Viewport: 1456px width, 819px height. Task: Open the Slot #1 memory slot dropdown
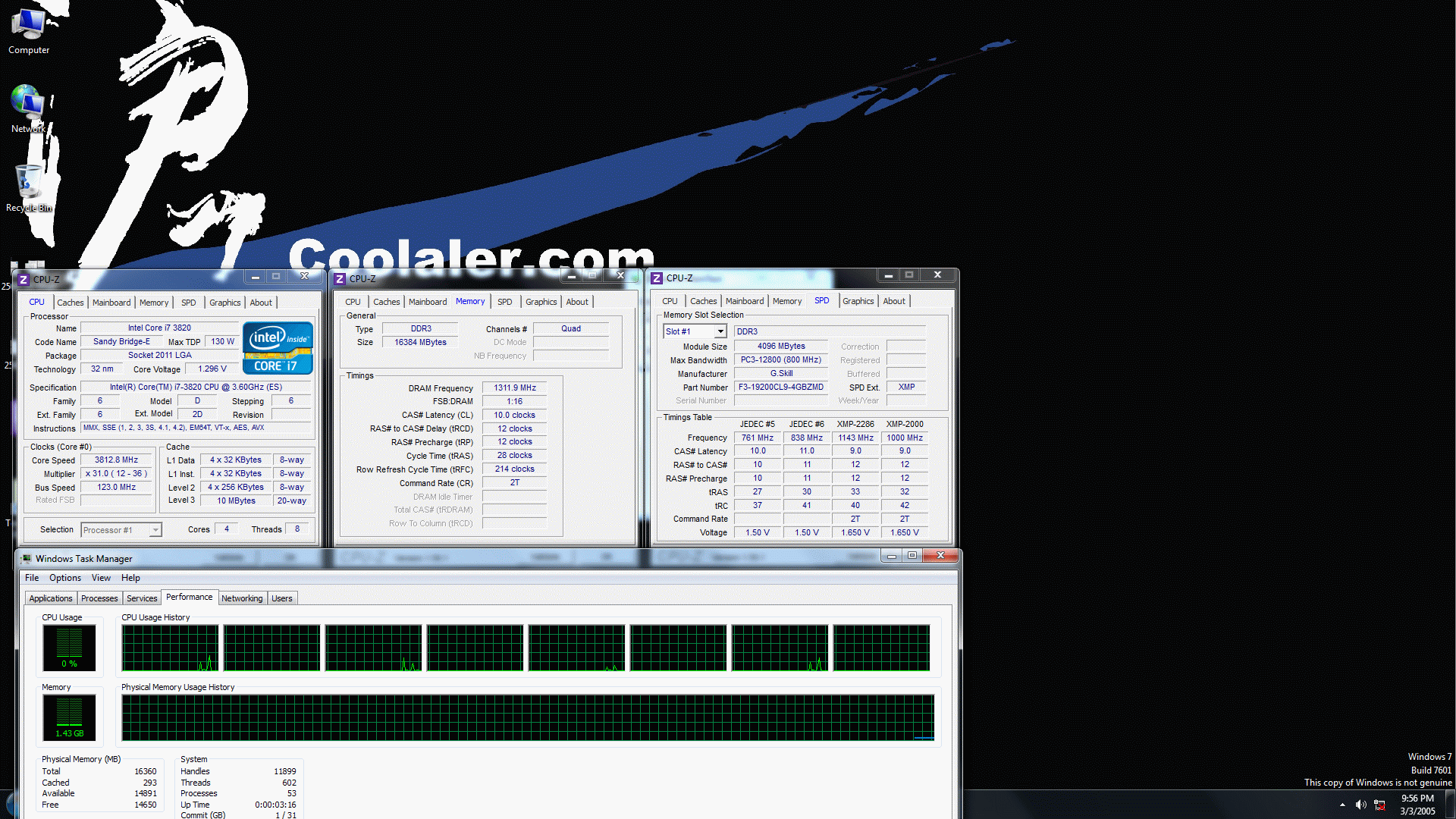720,331
